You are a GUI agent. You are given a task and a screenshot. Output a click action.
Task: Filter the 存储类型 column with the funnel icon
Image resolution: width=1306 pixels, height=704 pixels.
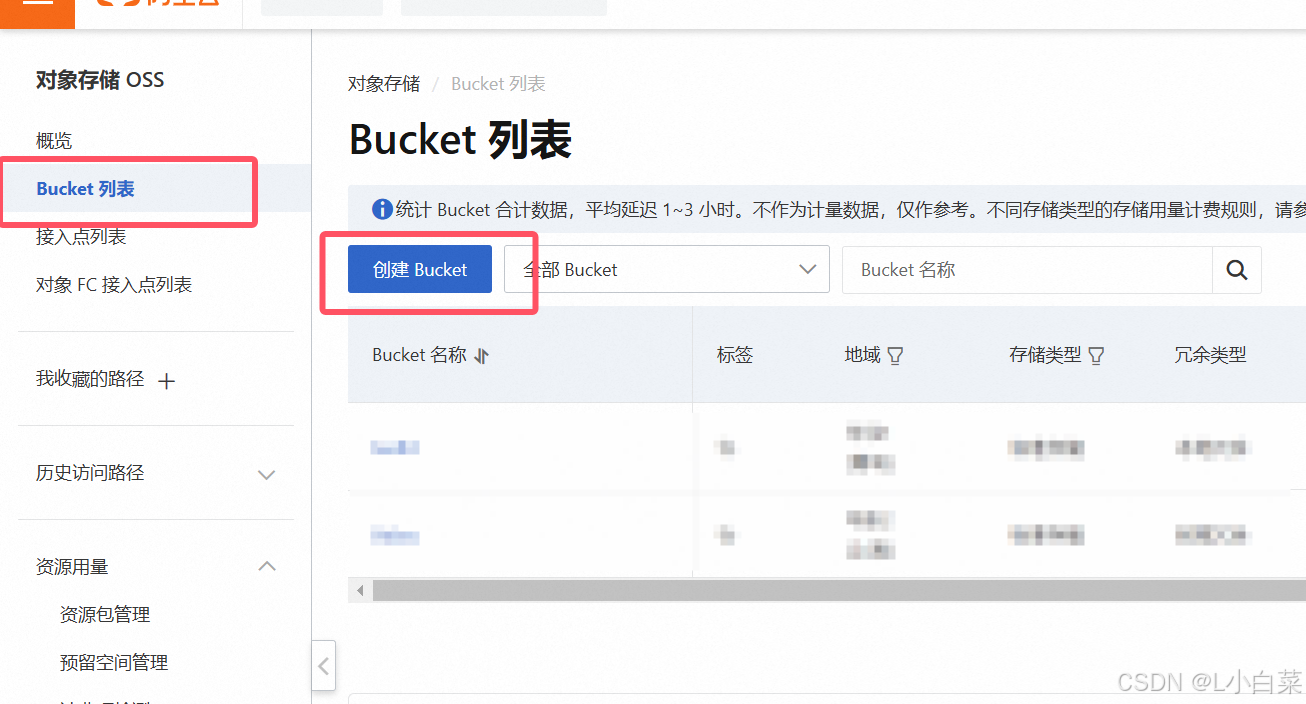[x=1096, y=355]
